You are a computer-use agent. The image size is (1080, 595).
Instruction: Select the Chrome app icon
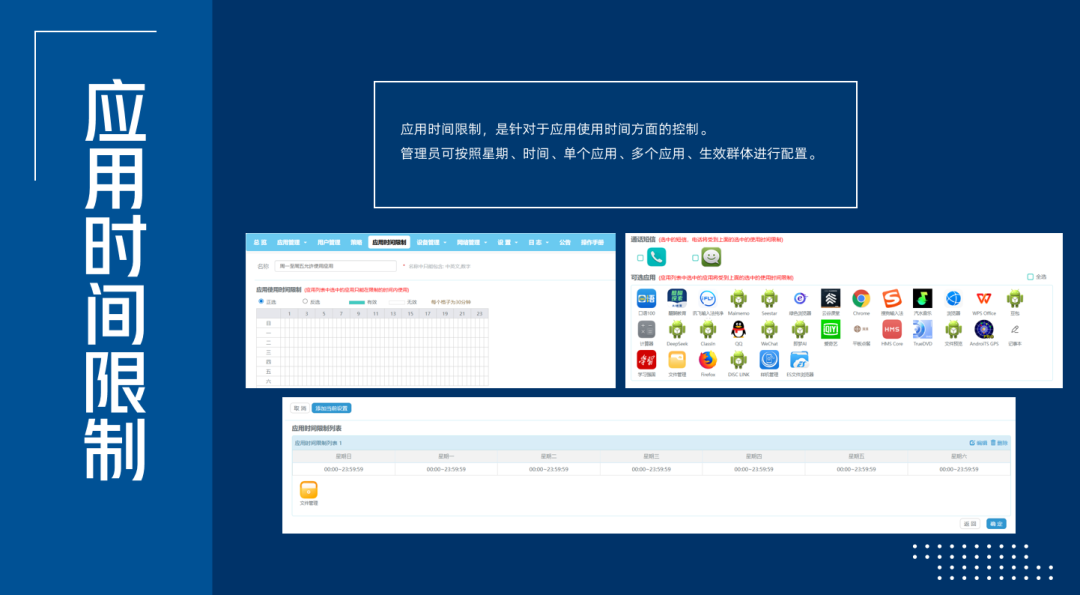(x=860, y=298)
